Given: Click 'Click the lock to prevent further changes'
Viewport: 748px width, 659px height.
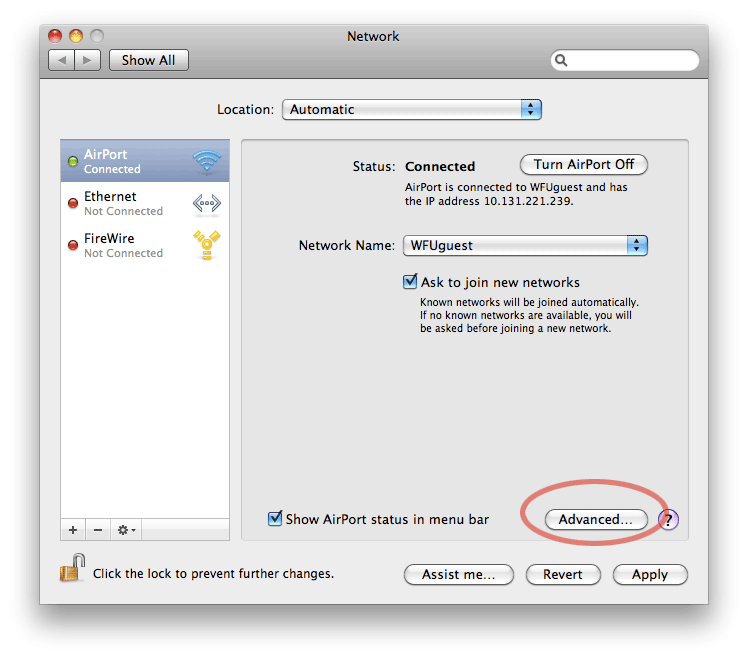Looking at the screenshot, I should click(x=213, y=574).
